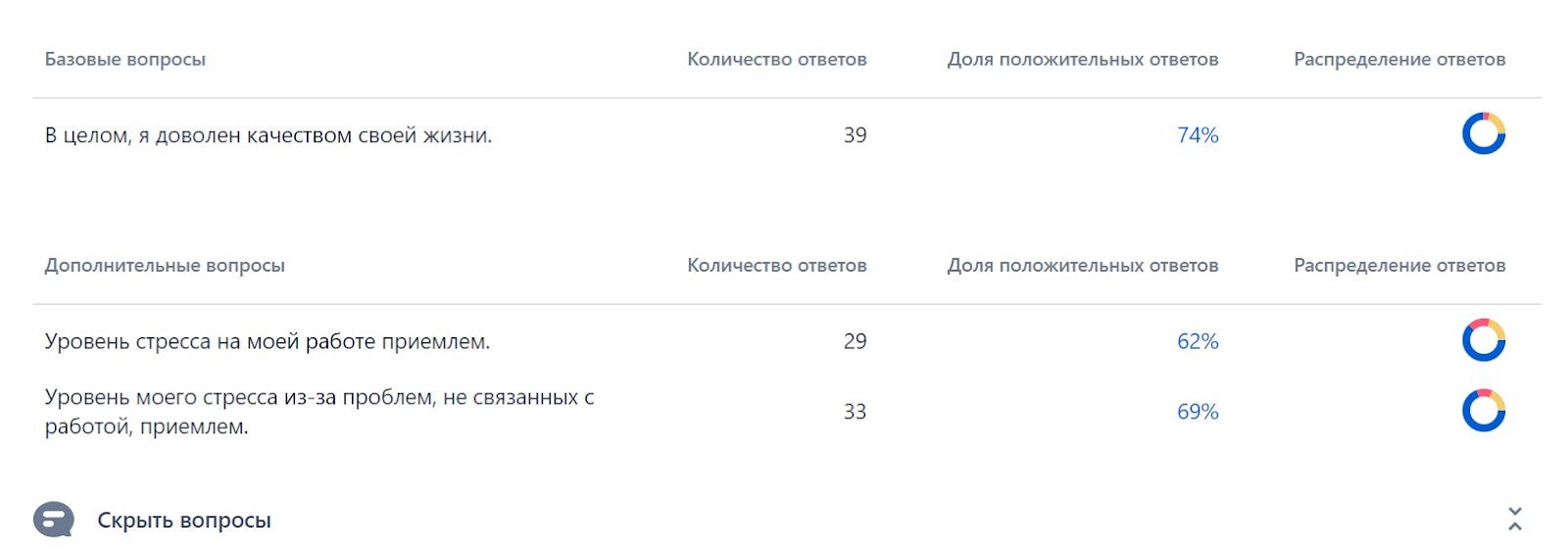Click the 74% positive answers value
This screenshot has height=552, width=1568.
point(1198,135)
